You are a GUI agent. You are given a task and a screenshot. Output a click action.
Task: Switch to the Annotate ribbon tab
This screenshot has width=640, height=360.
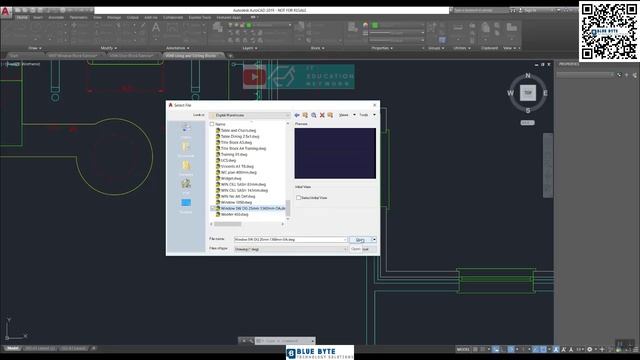coord(56,18)
